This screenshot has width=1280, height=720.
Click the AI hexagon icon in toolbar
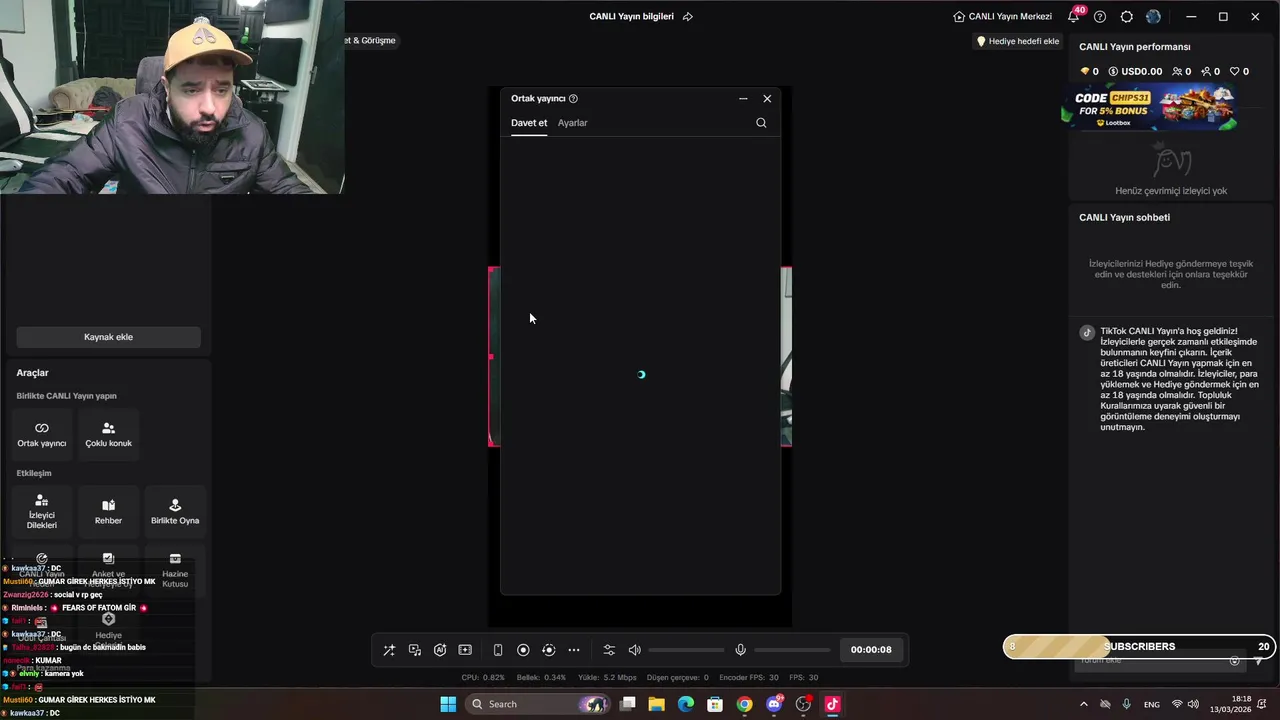click(x=440, y=650)
